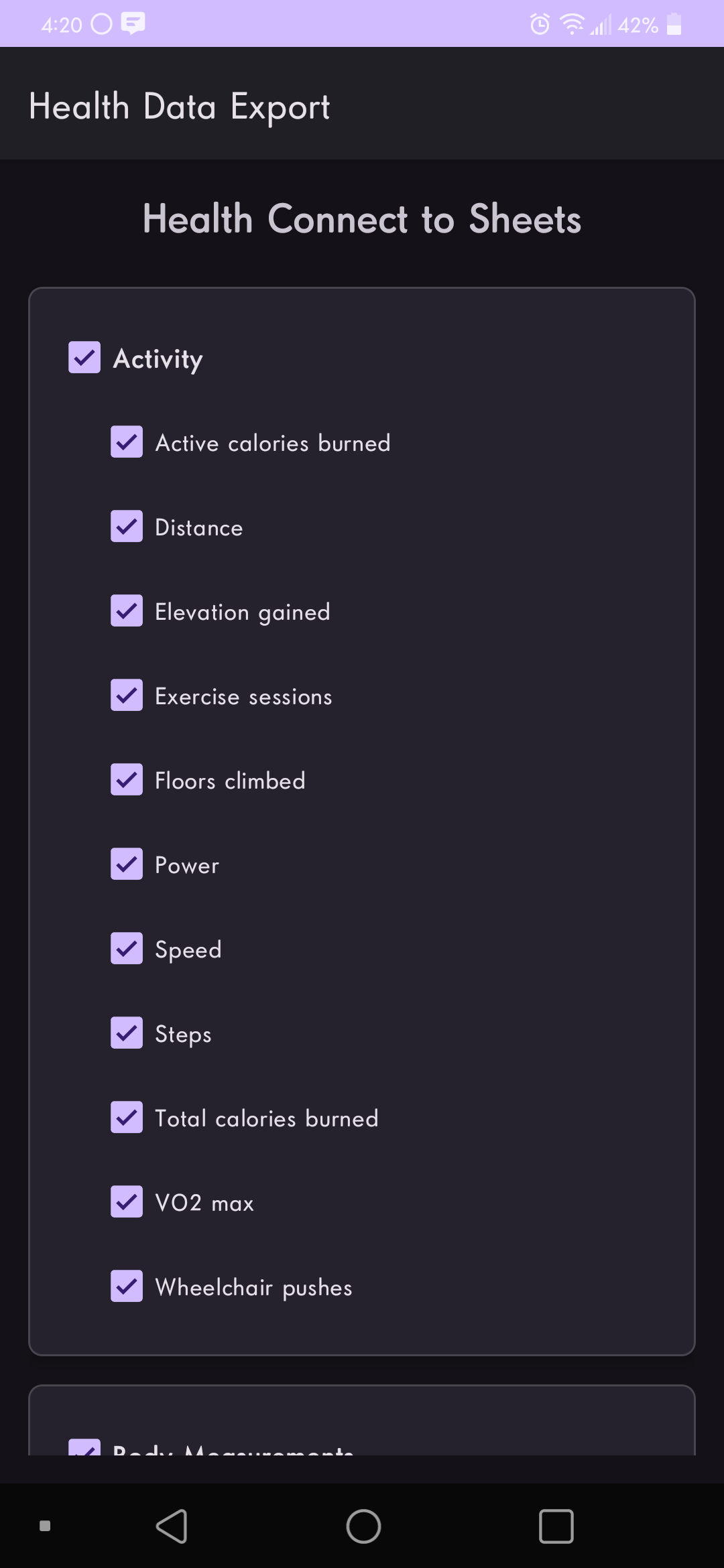724x1568 pixels.
Task: Open recent apps with square button
Action: click(x=556, y=1526)
